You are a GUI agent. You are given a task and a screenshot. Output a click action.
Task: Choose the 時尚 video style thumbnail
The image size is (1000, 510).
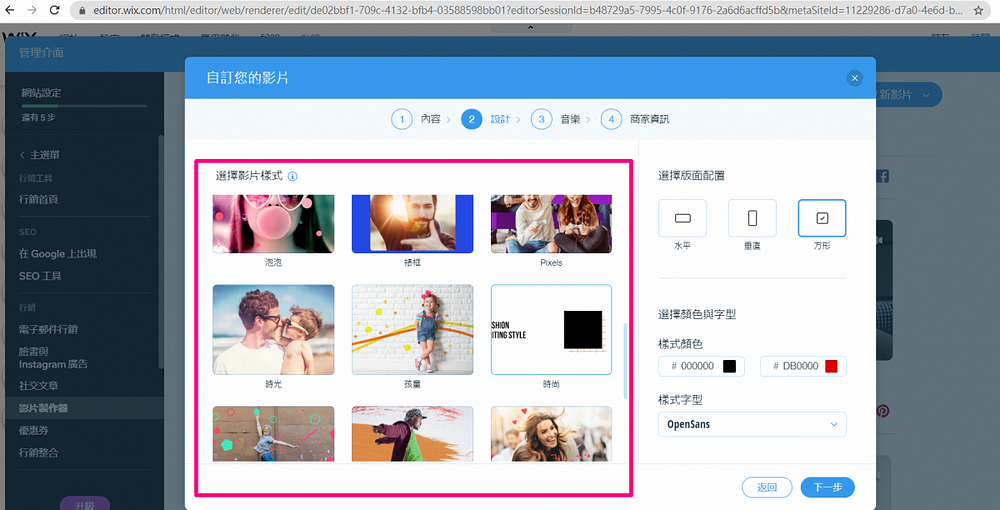(x=551, y=330)
